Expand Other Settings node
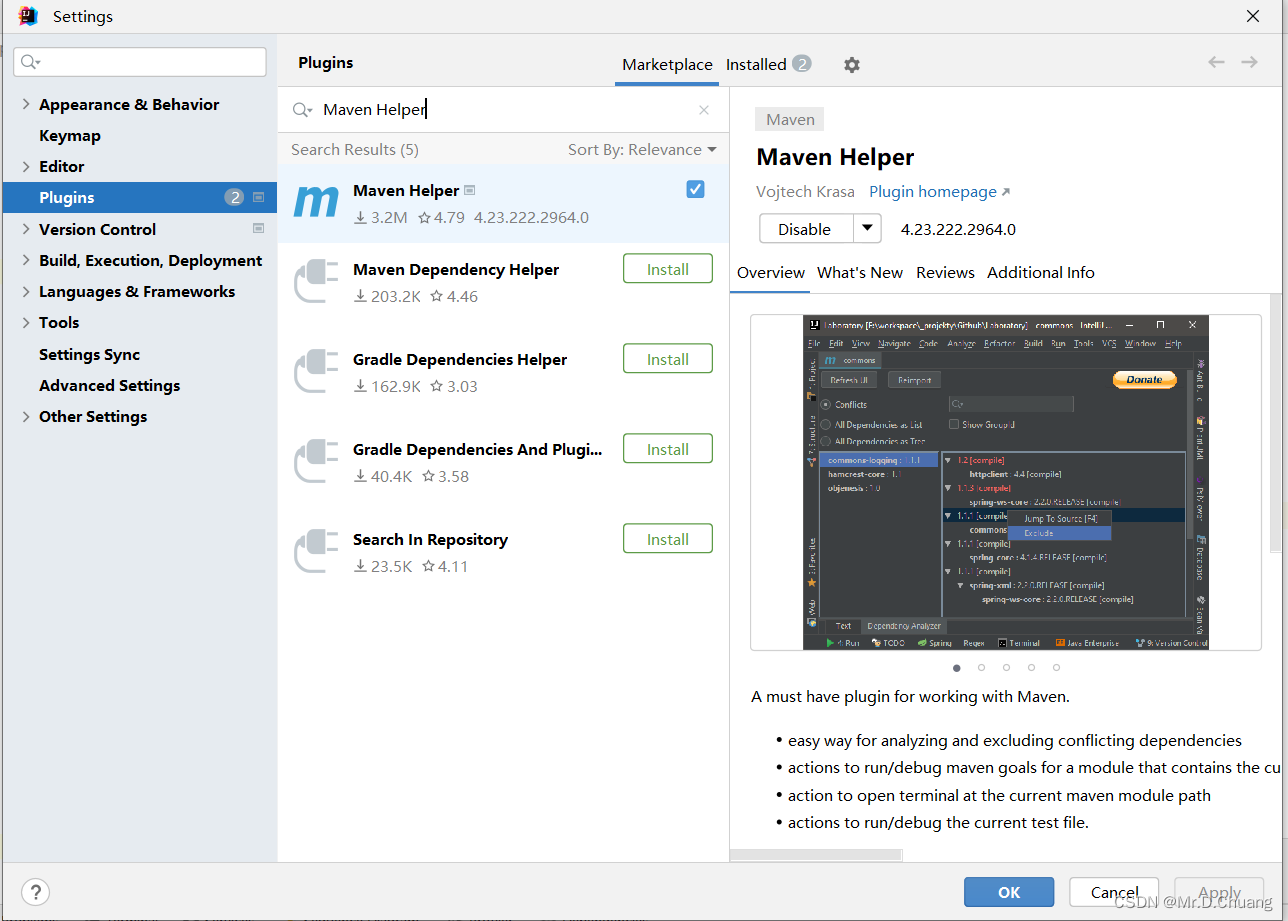 pyautogui.click(x=26, y=416)
